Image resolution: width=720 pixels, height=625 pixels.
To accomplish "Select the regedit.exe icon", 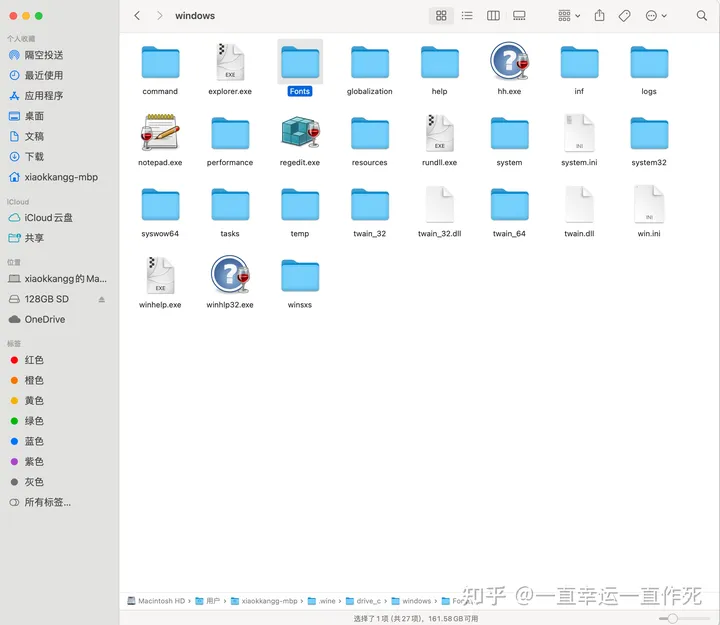I will (x=300, y=132).
